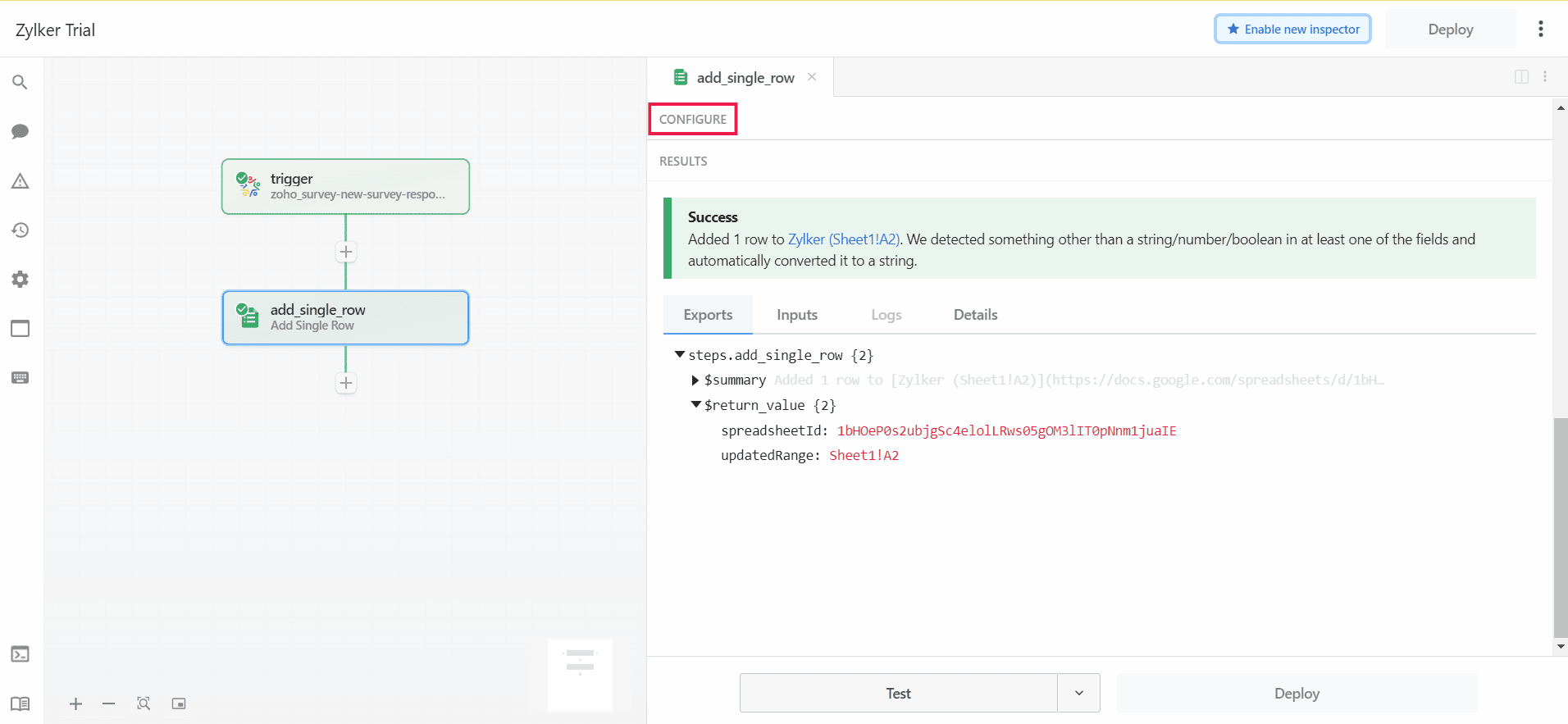The height and width of the screenshot is (724, 1568).
Task: Click the scrollbar down arrow in results panel
Action: [1561, 646]
